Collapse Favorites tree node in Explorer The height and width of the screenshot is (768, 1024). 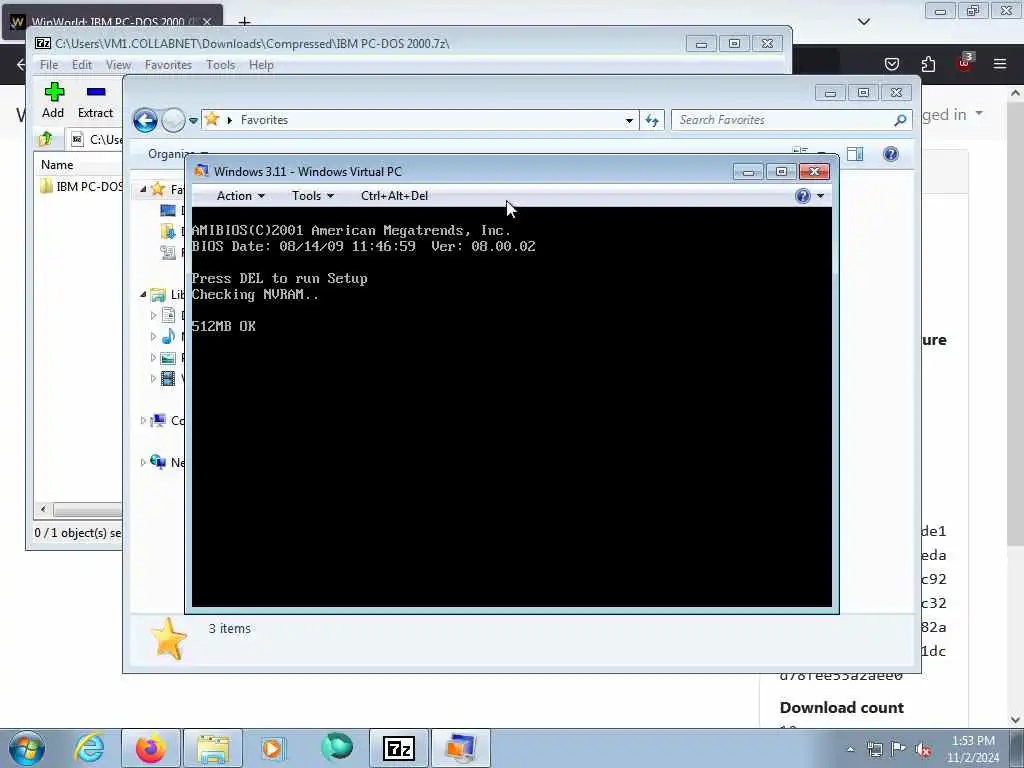point(143,189)
